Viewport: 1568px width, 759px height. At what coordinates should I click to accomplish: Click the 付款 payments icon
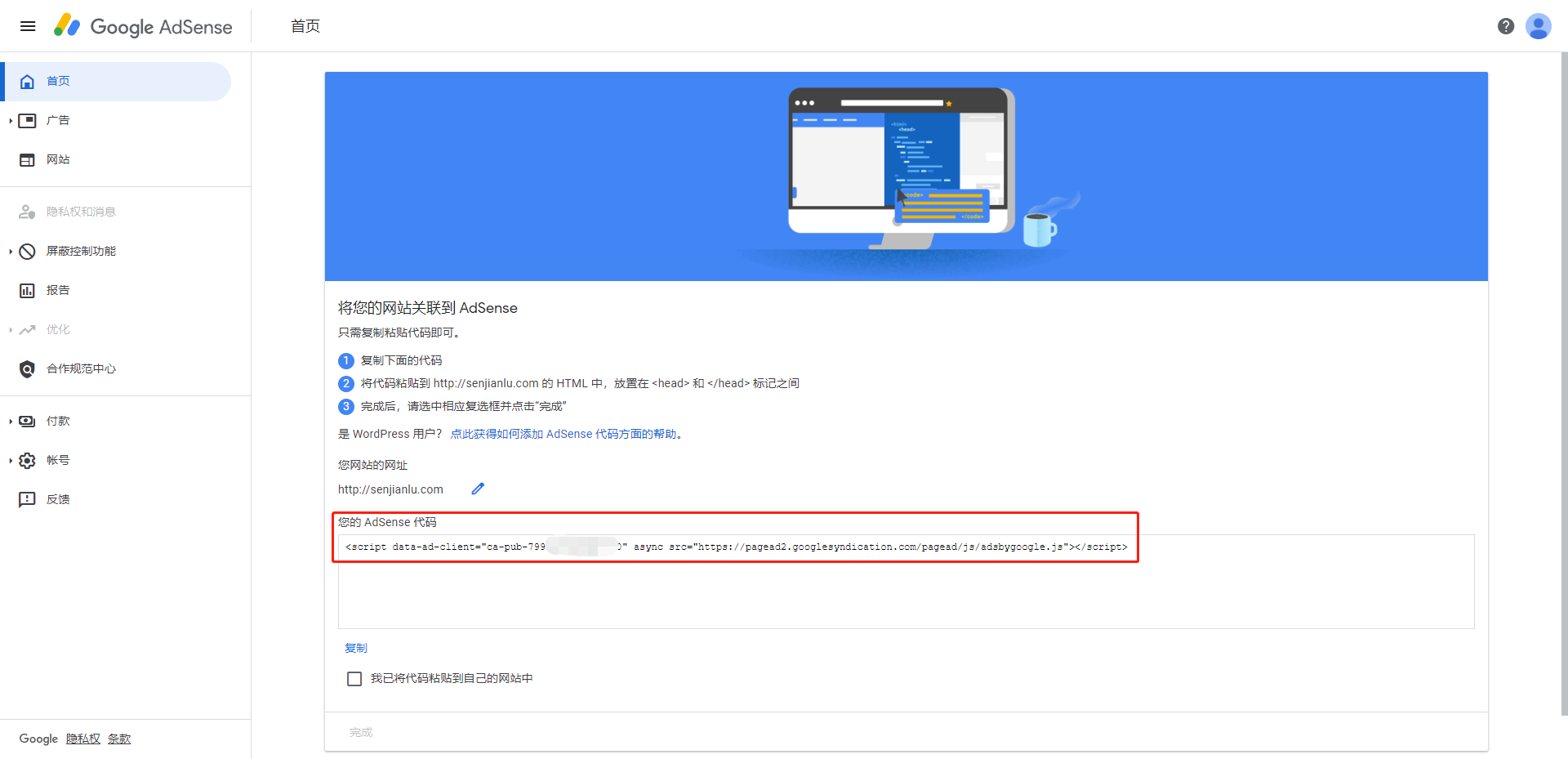click(x=27, y=422)
